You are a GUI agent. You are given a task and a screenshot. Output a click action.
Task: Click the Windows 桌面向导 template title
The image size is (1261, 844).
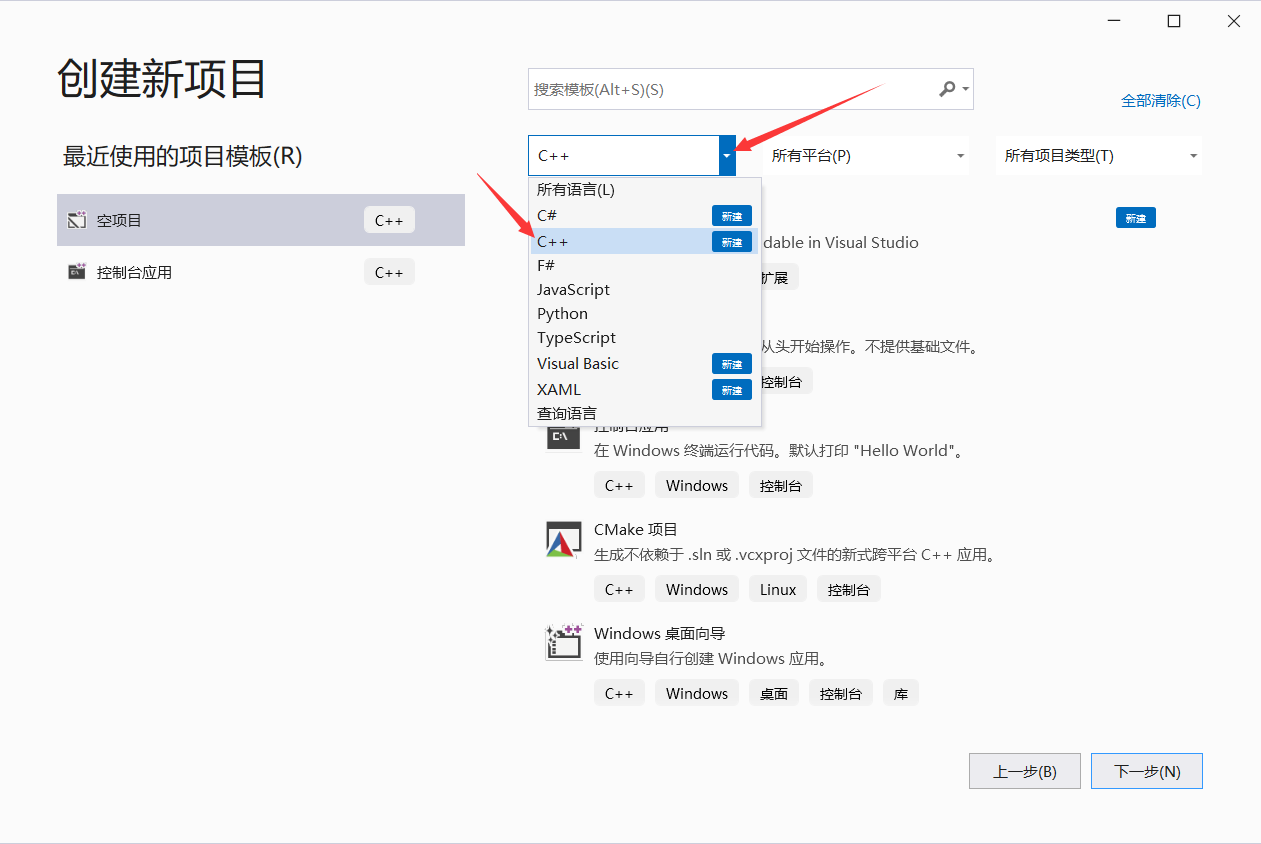tap(659, 633)
